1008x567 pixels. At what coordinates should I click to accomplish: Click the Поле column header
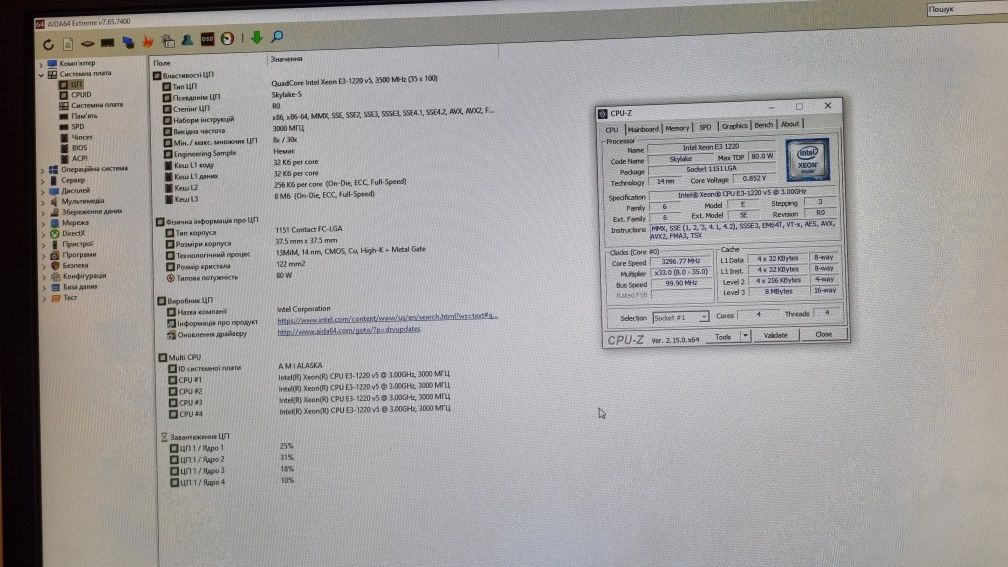pos(162,63)
